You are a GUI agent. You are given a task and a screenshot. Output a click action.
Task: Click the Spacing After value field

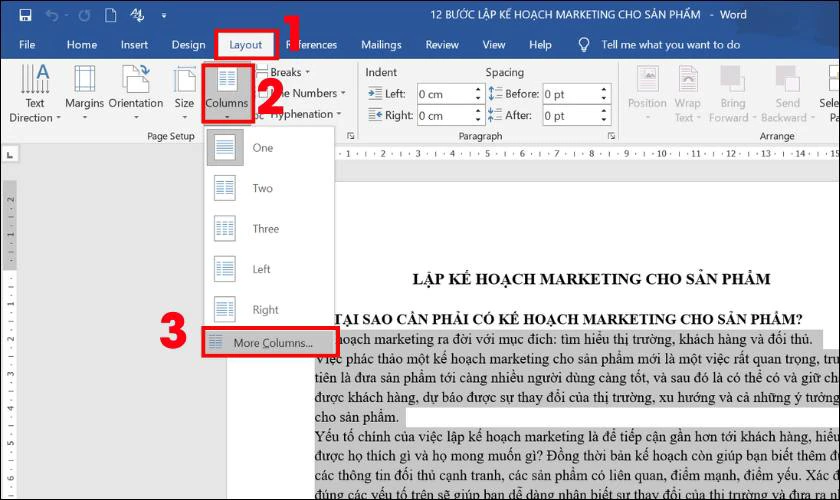(x=571, y=116)
